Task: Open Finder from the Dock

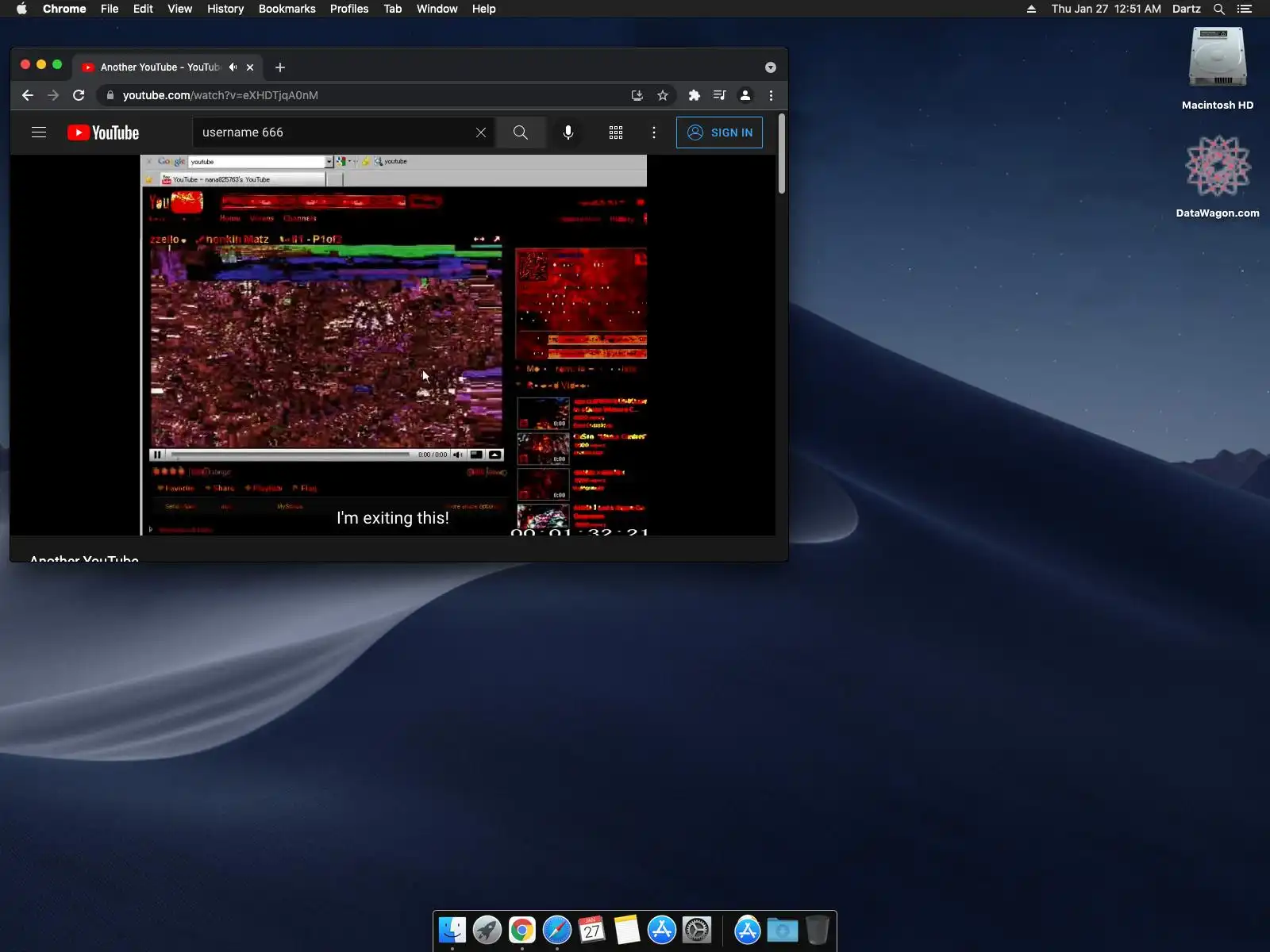Action: pyautogui.click(x=452, y=930)
